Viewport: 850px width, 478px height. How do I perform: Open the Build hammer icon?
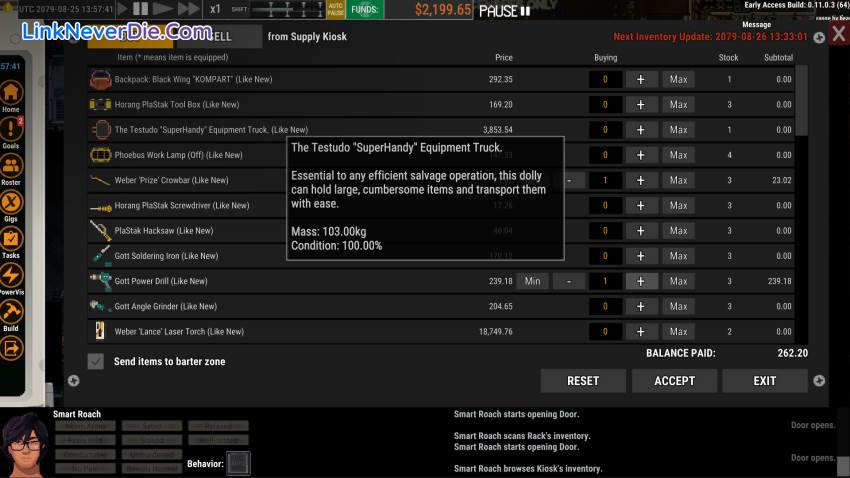(x=11, y=312)
